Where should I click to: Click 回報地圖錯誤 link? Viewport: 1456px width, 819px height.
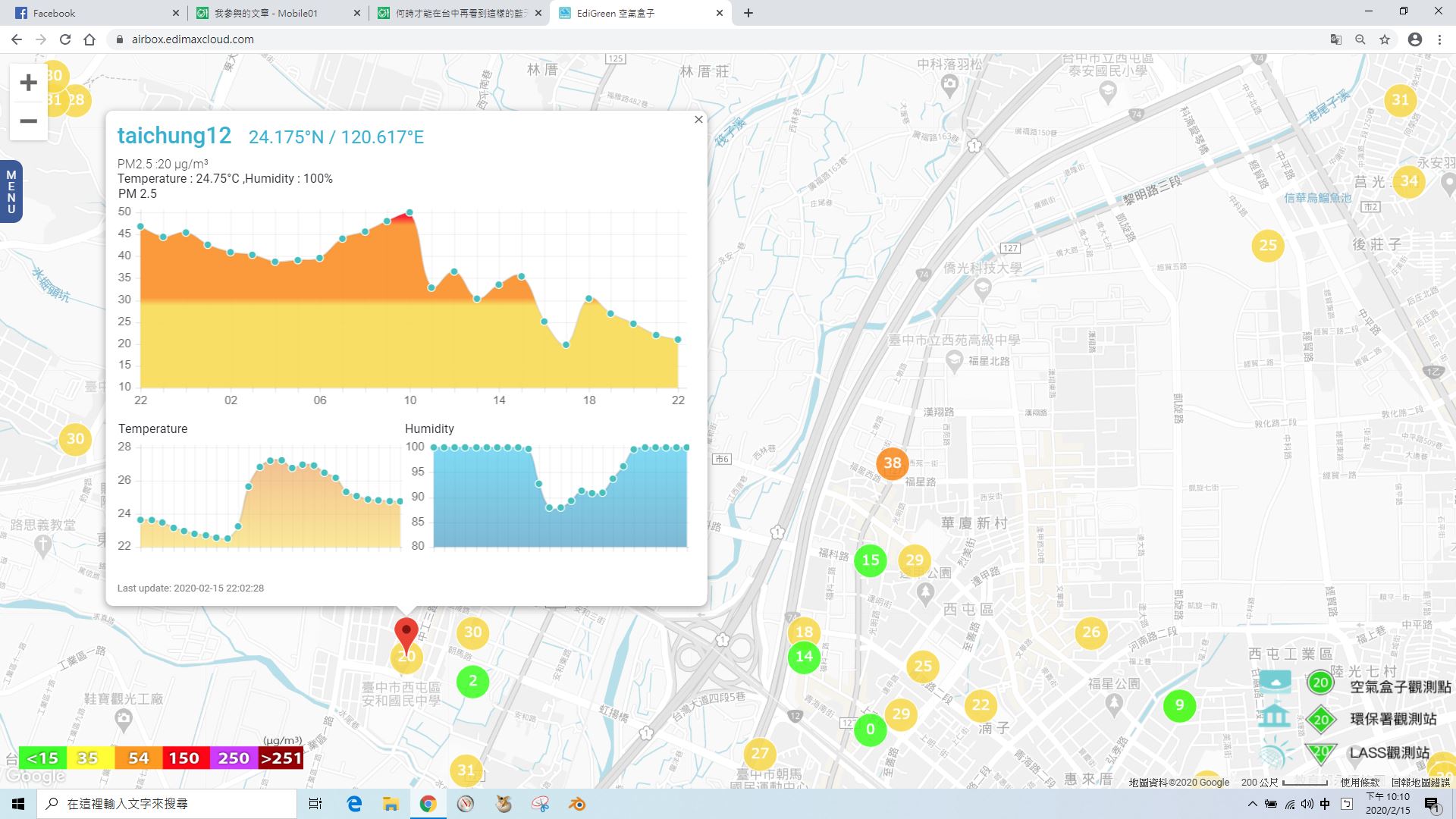pyautogui.click(x=1420, y=782)
